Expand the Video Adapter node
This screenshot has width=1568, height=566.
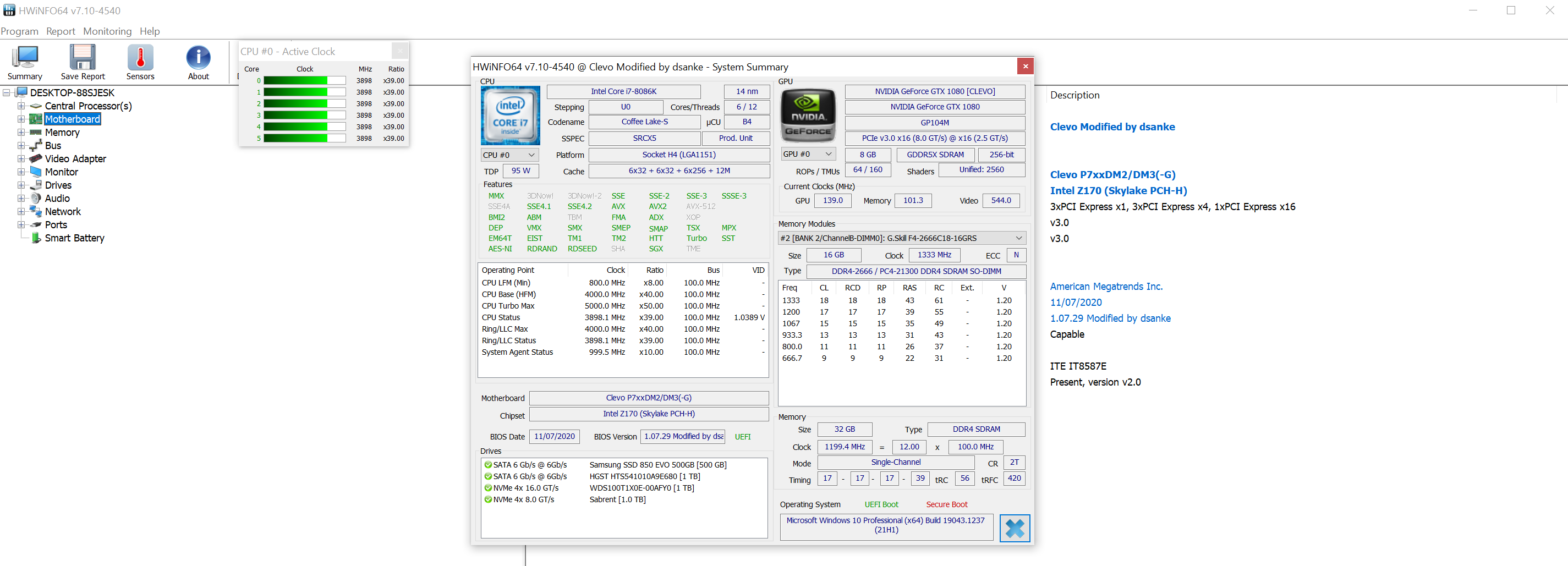click(21, 159)
